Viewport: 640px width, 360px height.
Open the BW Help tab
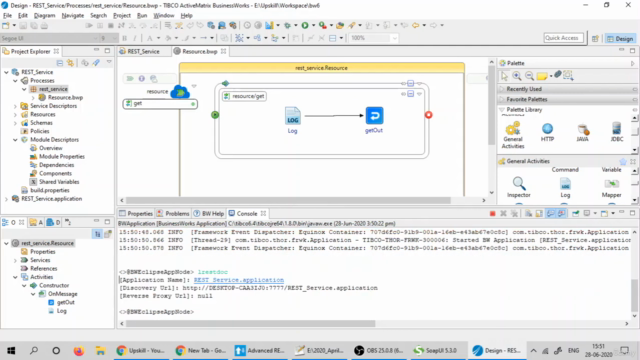(x=209, y=213)
